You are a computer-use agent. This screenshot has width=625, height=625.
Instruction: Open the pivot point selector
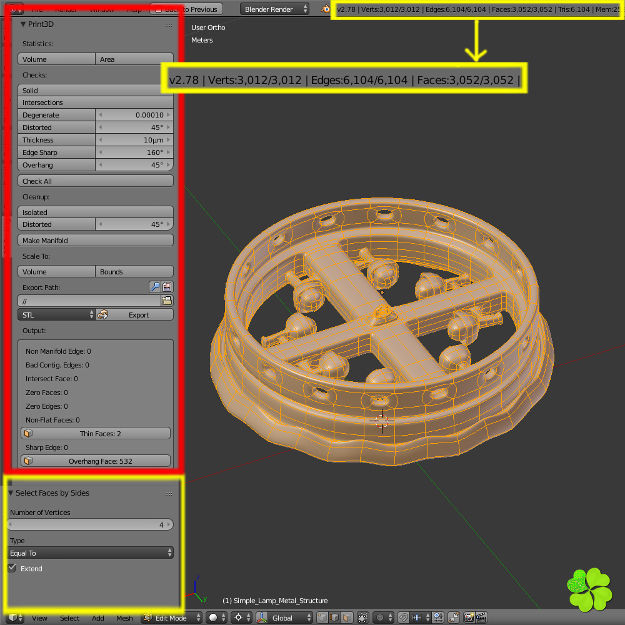point(242,617)
